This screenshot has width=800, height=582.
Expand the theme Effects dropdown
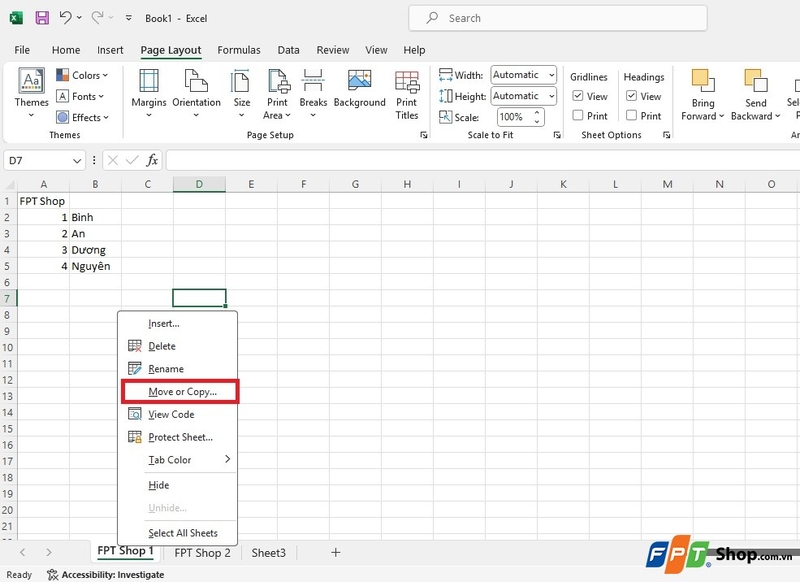coord(82,117)
